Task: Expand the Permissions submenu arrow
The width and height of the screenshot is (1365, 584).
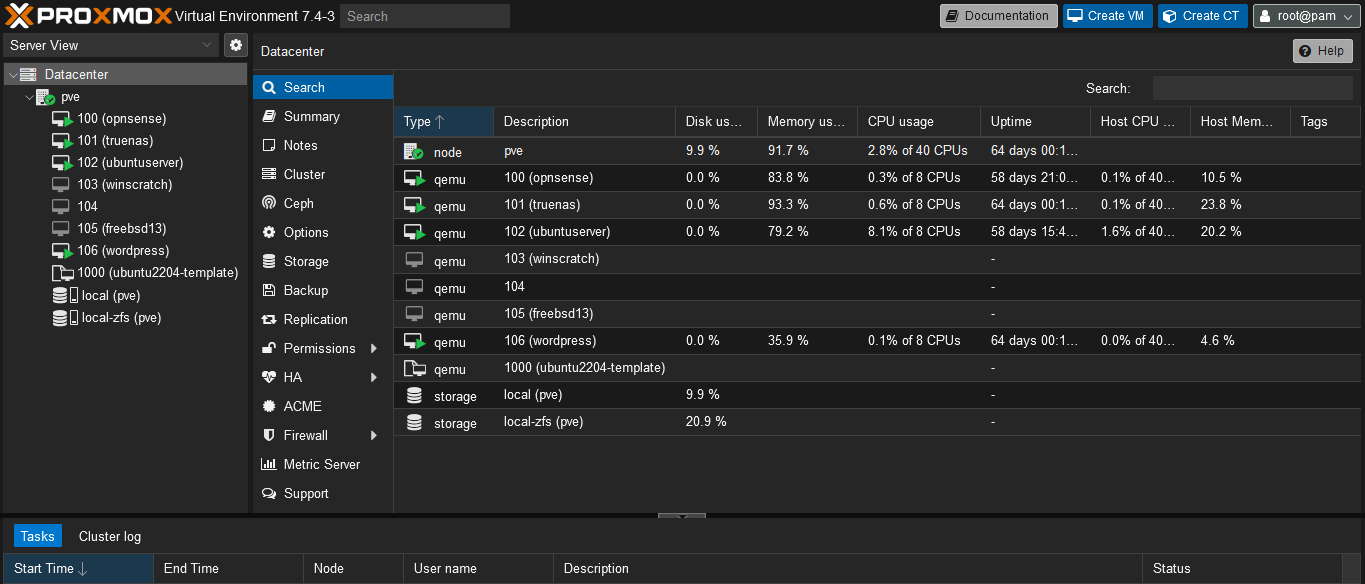Action: [x=374, y=348]
